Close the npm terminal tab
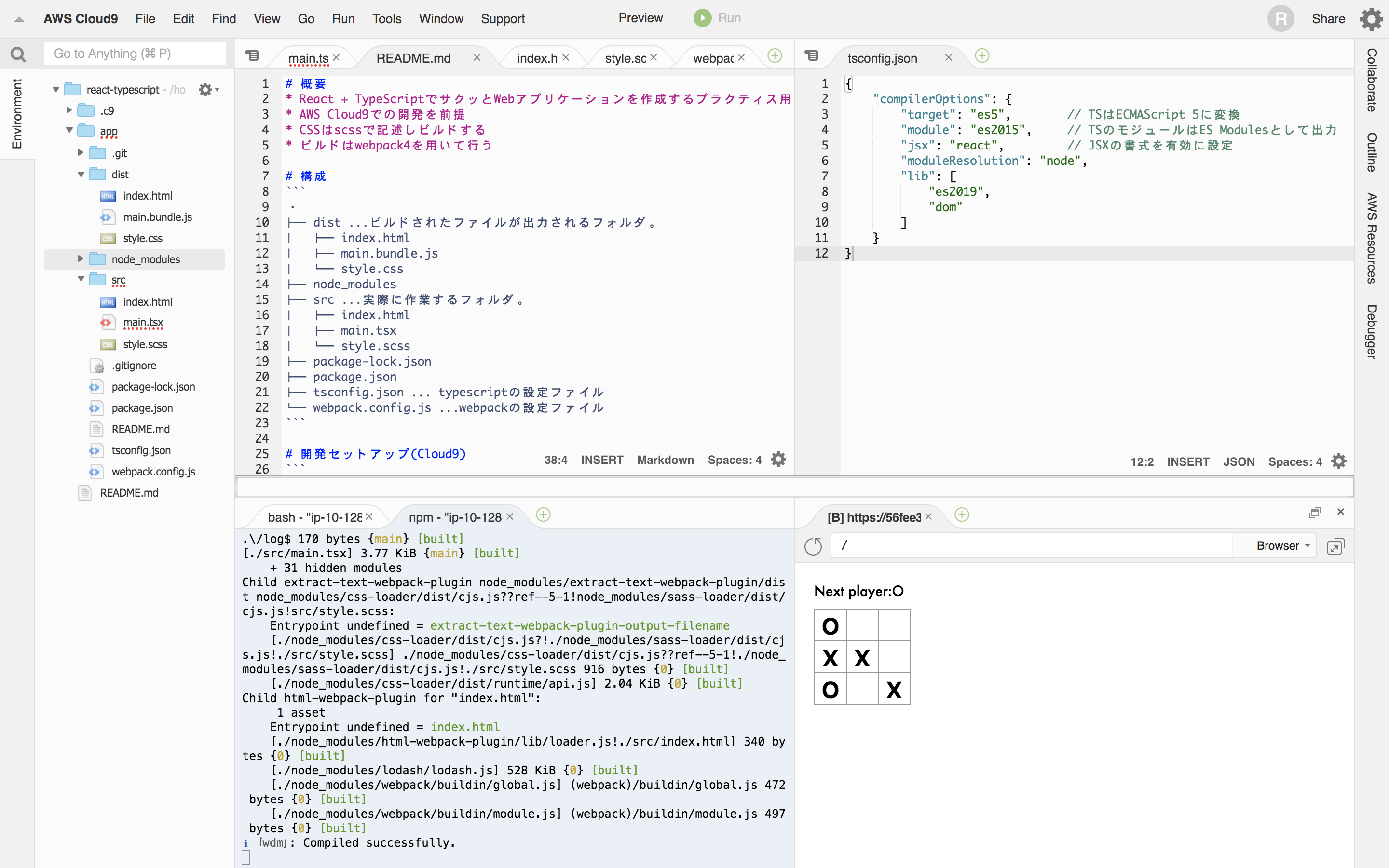 pyautogui.click(x=509, y=516)
